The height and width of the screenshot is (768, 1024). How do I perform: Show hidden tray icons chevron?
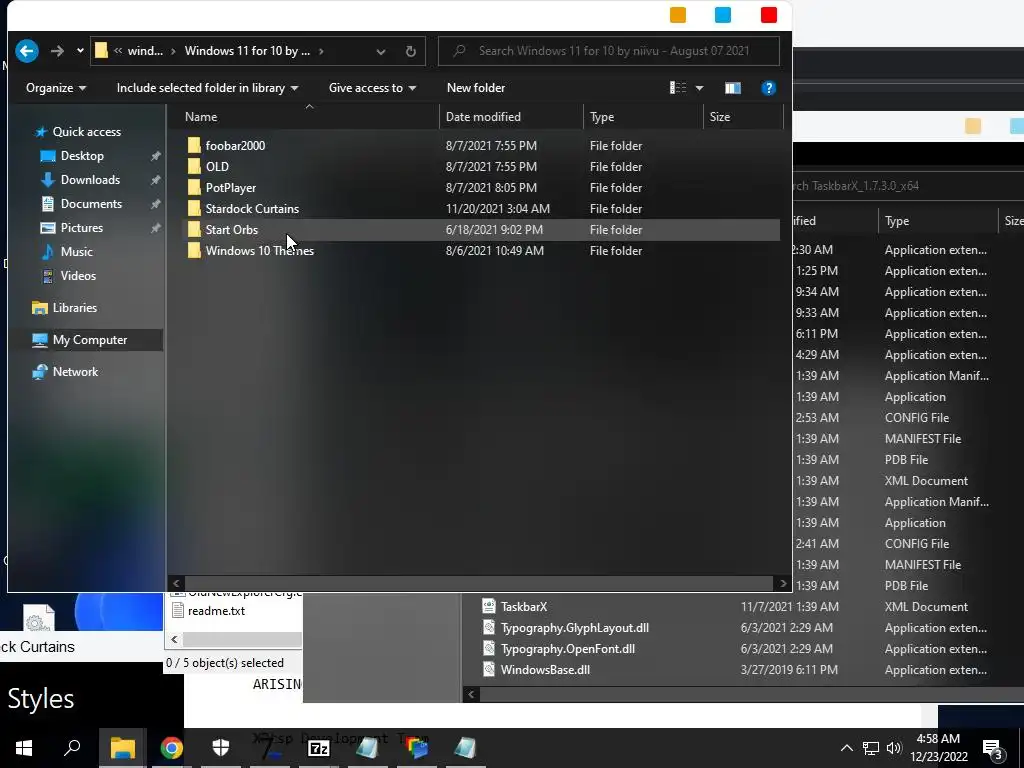click(x=846, y=748)
